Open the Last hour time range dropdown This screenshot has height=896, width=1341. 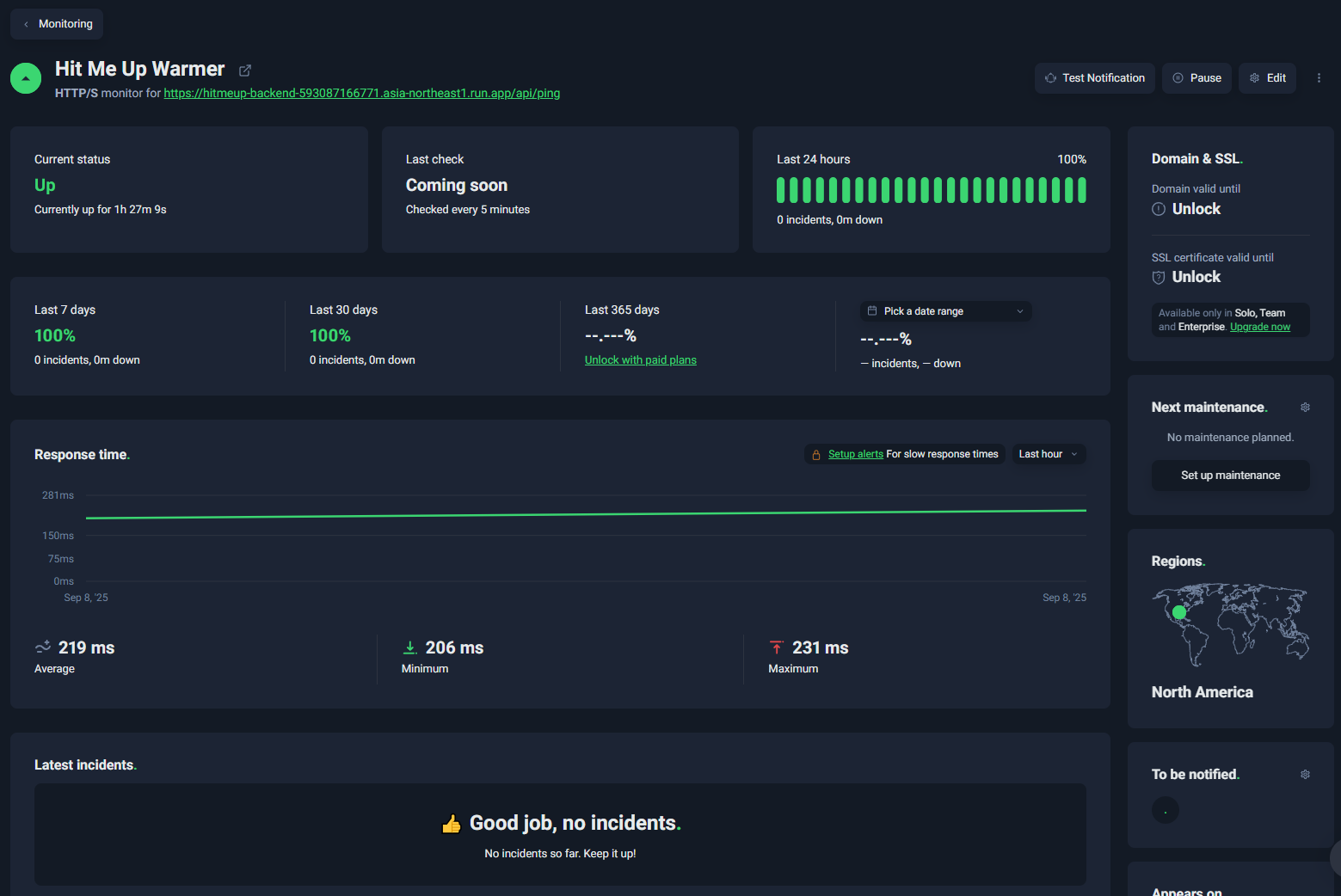click(1049, 454)
